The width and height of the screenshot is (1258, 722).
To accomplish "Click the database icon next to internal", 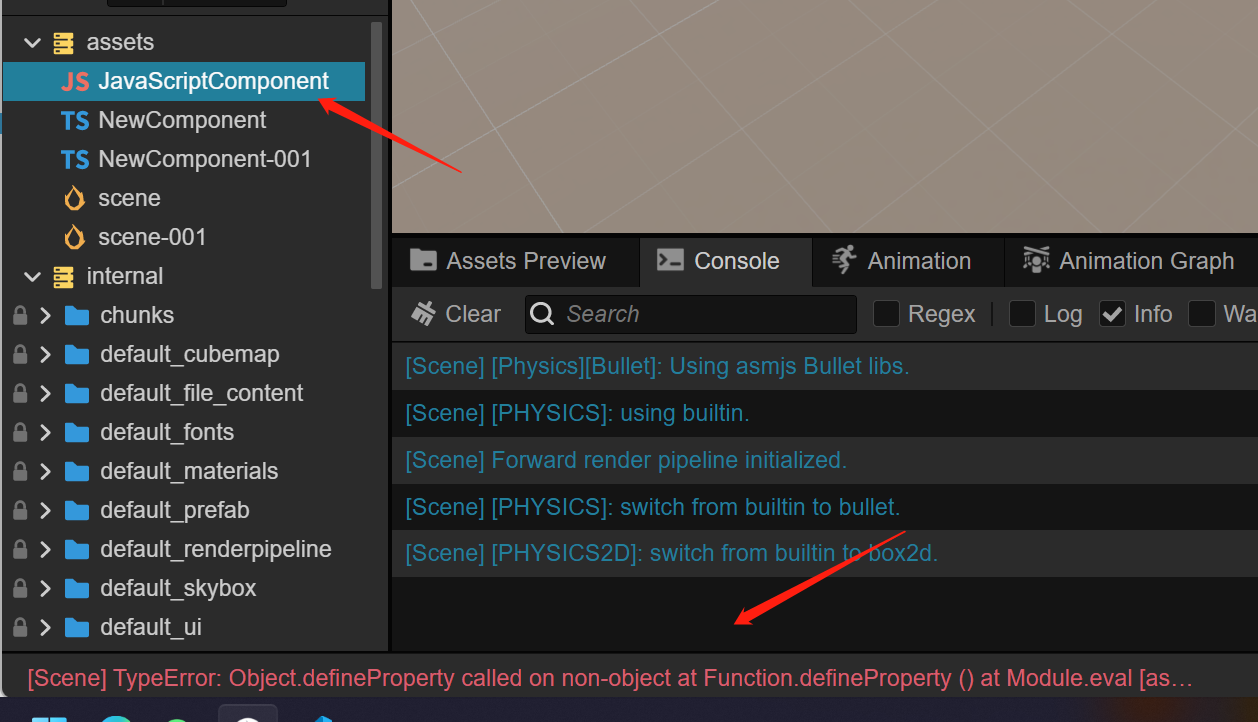I will tap(64, 277).
